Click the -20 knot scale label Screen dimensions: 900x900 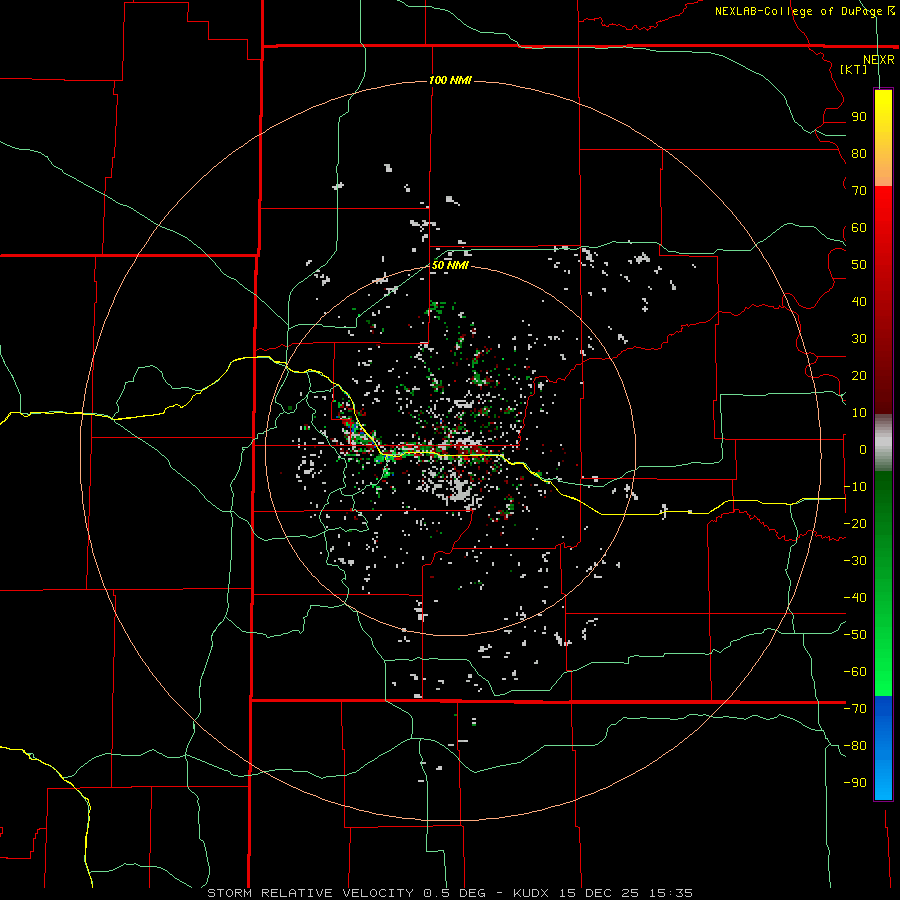pos(855,523)
